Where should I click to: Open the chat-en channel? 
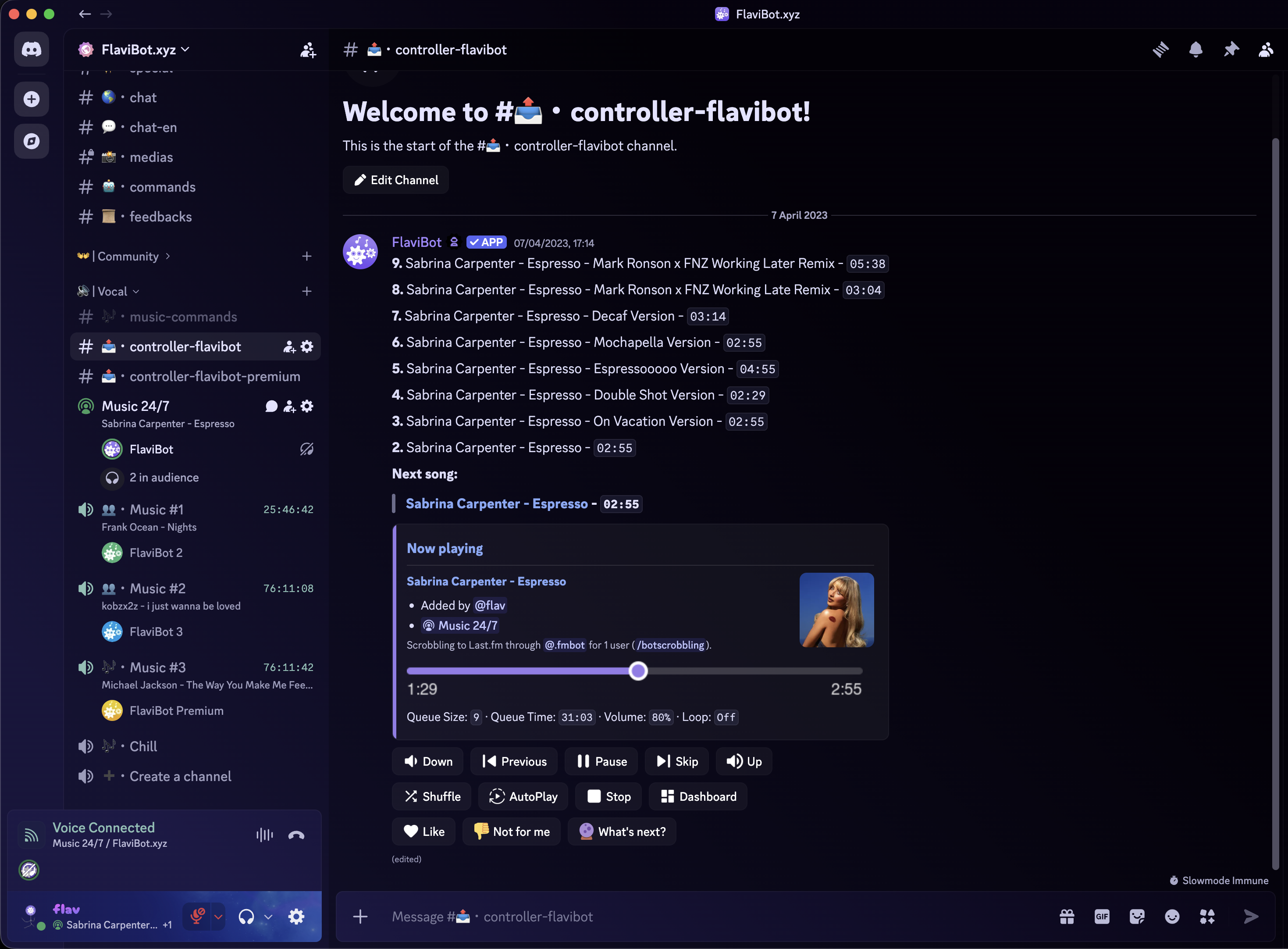(195, 128)
